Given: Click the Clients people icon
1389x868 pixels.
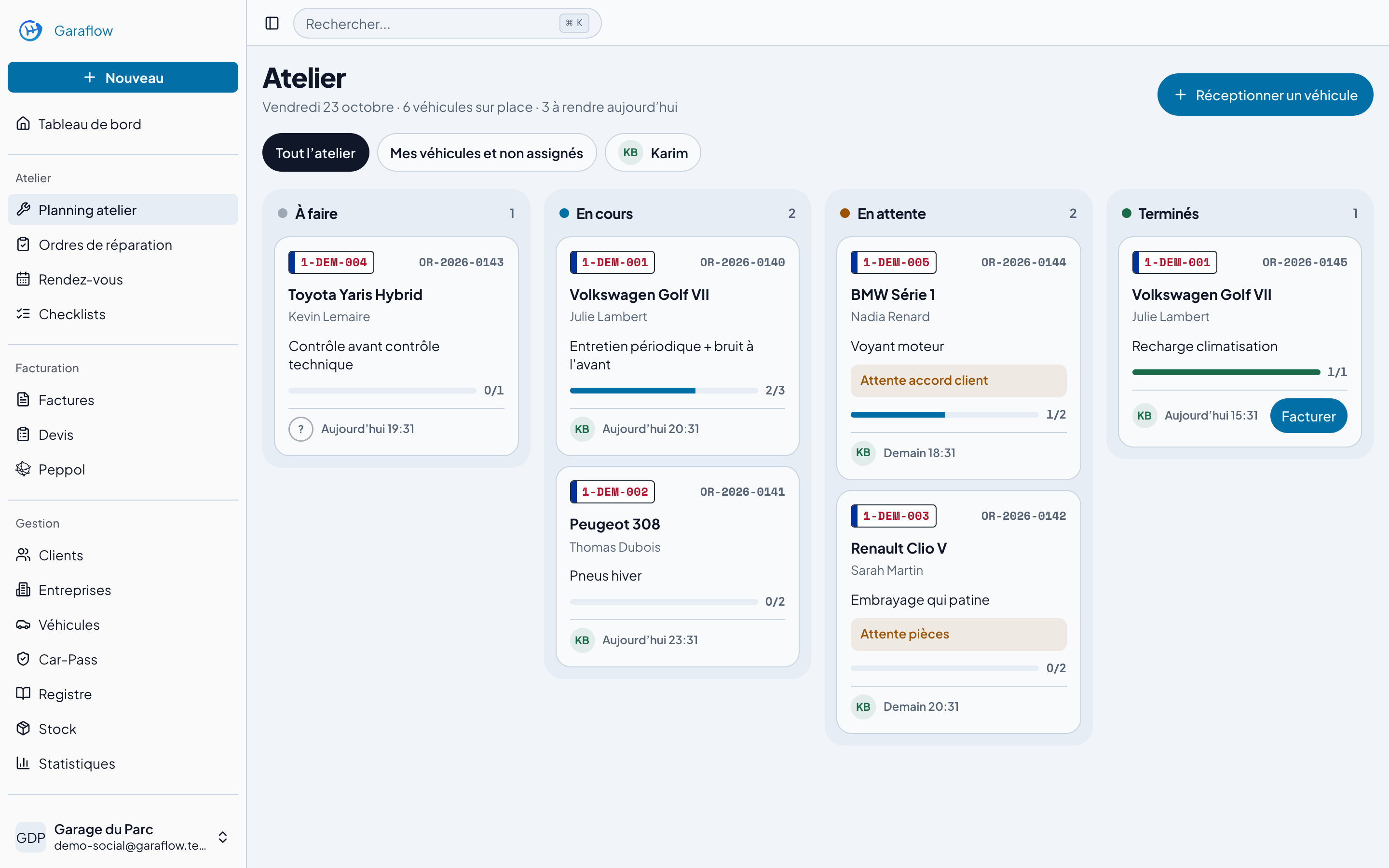Looking at the screenshot, I should pos(23,555).
